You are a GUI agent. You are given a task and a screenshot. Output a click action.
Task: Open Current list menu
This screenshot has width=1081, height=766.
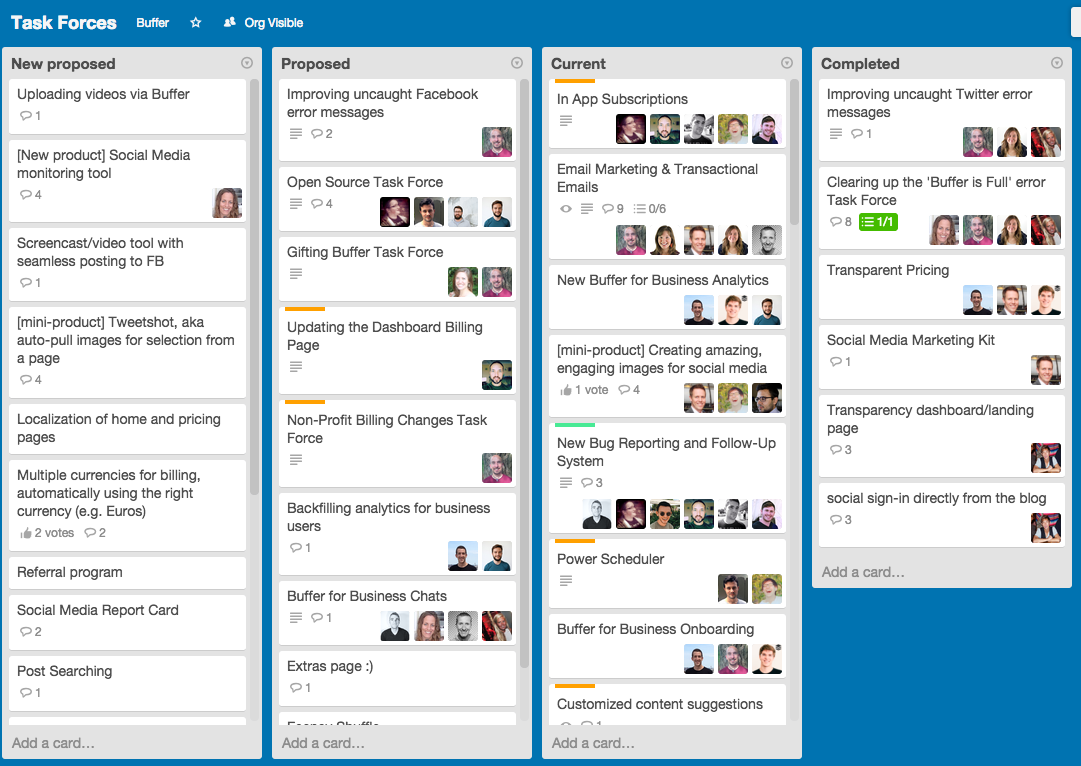click(787, 63)
